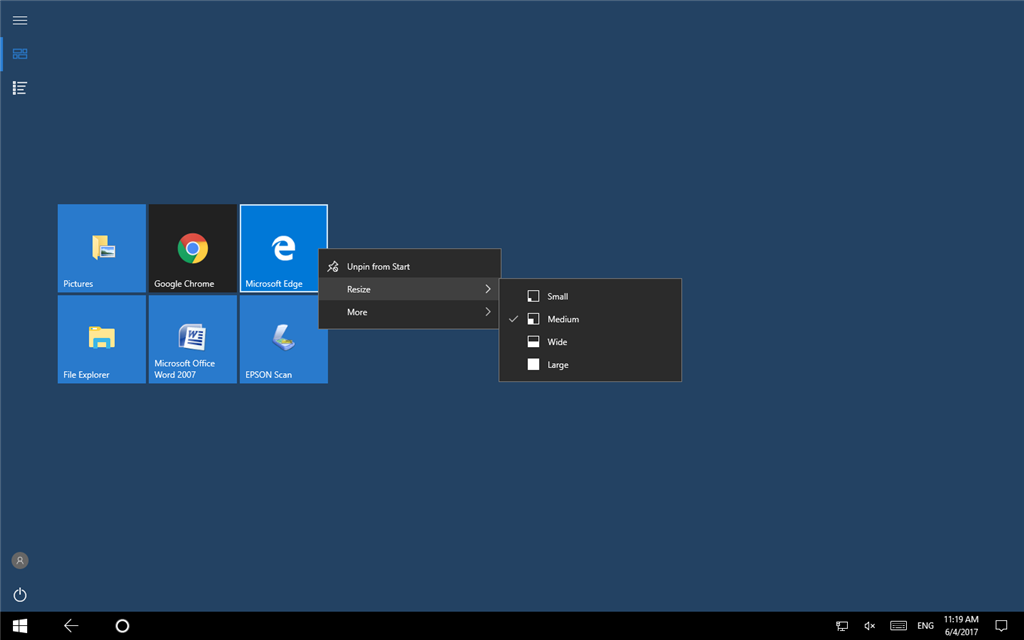This screenshot has width=1024, height=640.
Task: Open Cortana circle on taskbar
Action: click(x=122, y=626)
